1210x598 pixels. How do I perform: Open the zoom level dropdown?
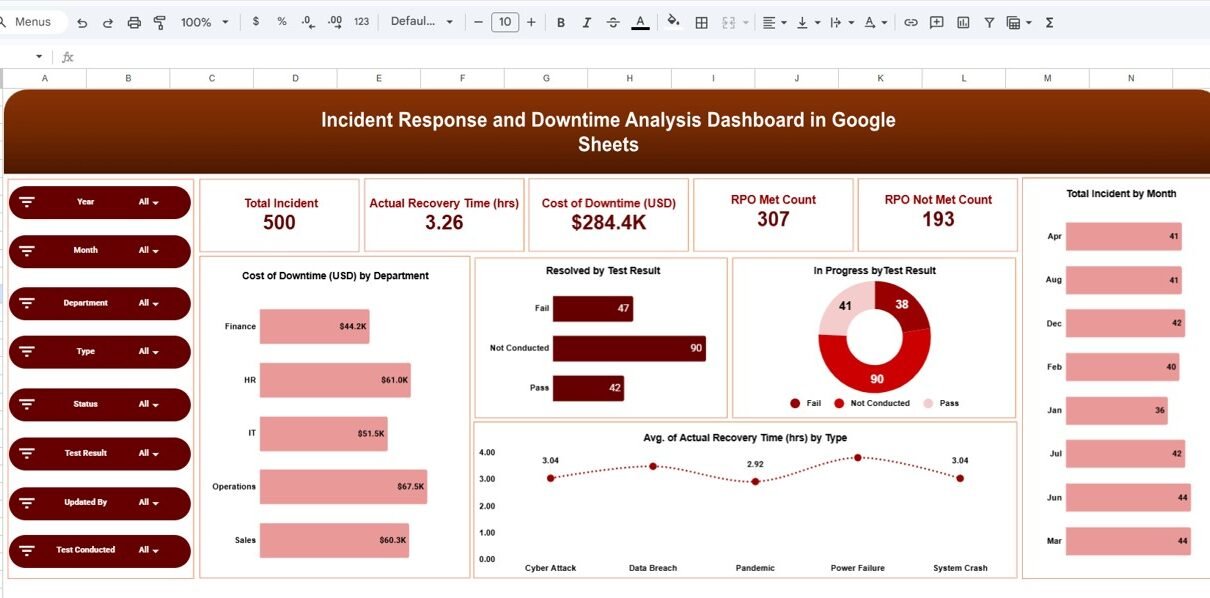click(204, 22)
